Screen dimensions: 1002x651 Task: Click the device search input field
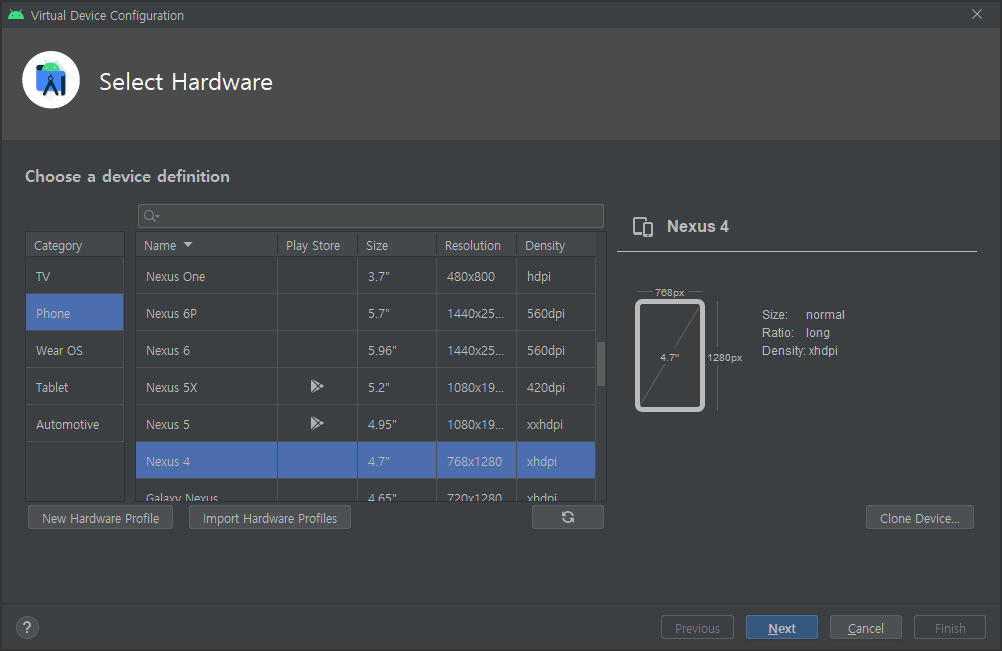(x=371, y=216)
